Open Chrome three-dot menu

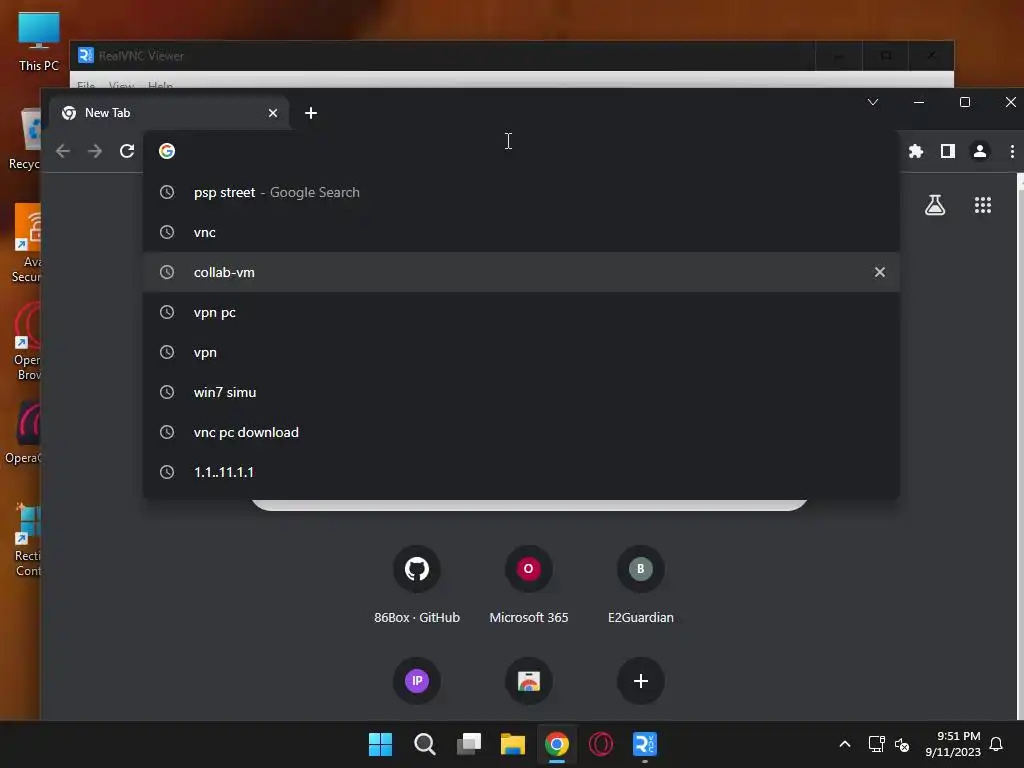point(1012,151)
